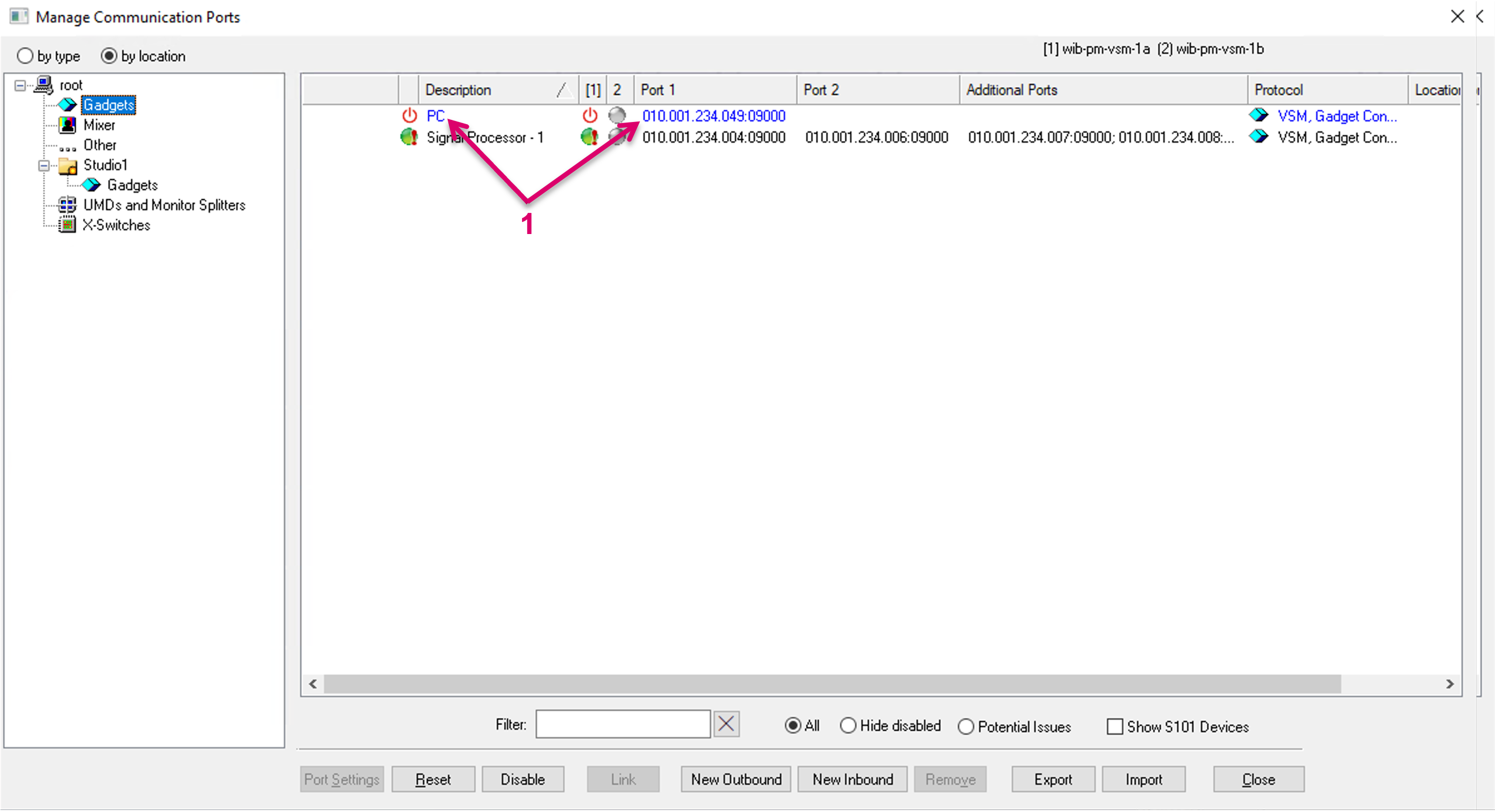Click the red power icon beside PC
The width and height of the screenshot is (1495, 812).
[410, 115]
